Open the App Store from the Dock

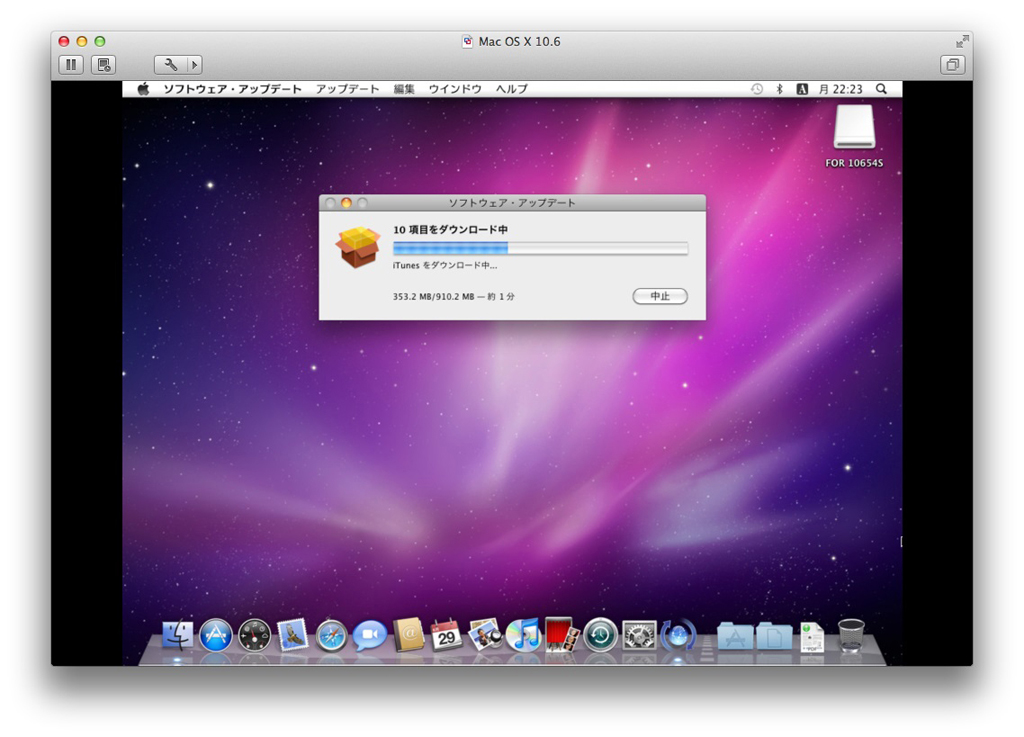point(216,635)
